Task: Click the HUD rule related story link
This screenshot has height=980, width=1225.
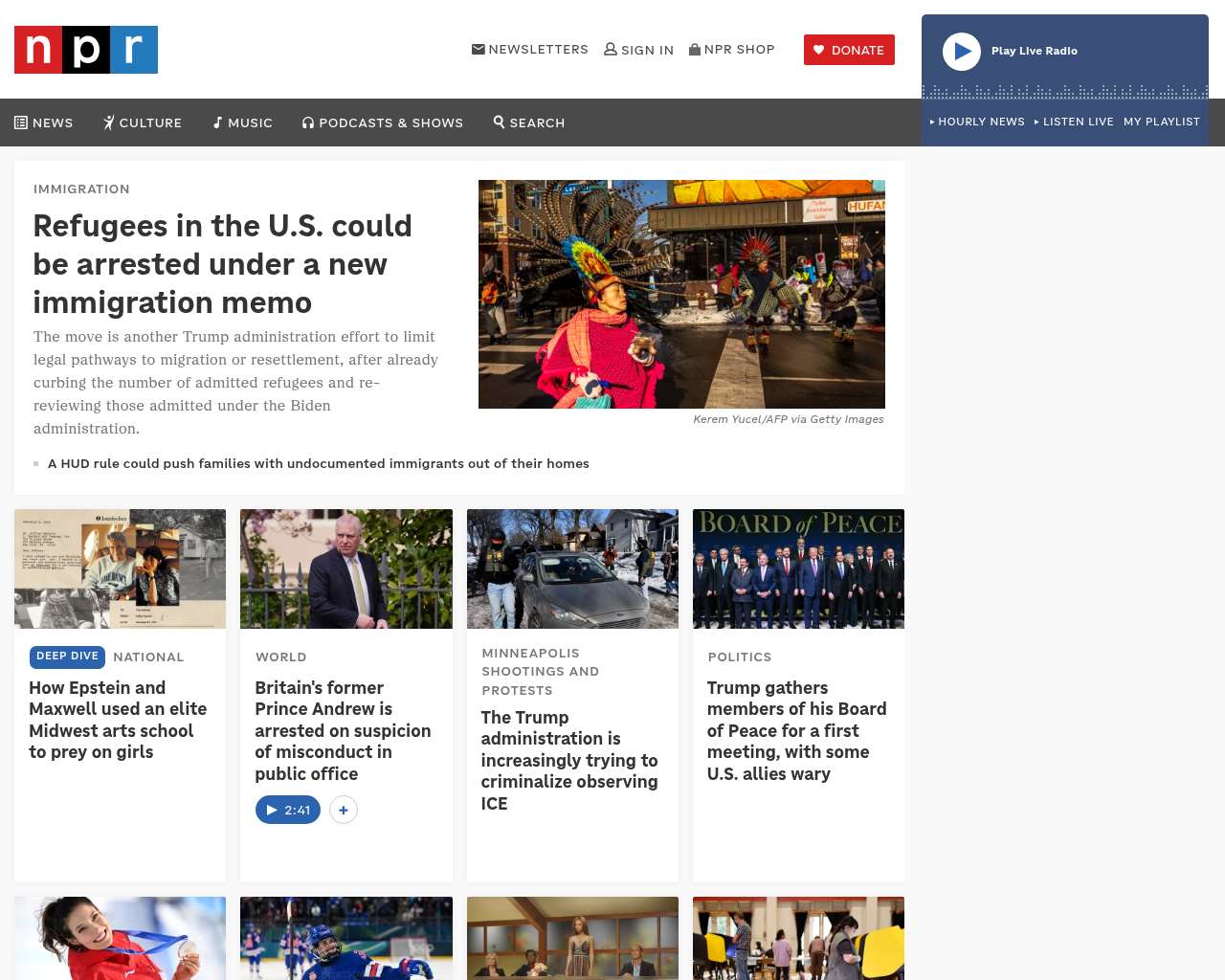Action: pyautogui.click(x=318, y=463)
